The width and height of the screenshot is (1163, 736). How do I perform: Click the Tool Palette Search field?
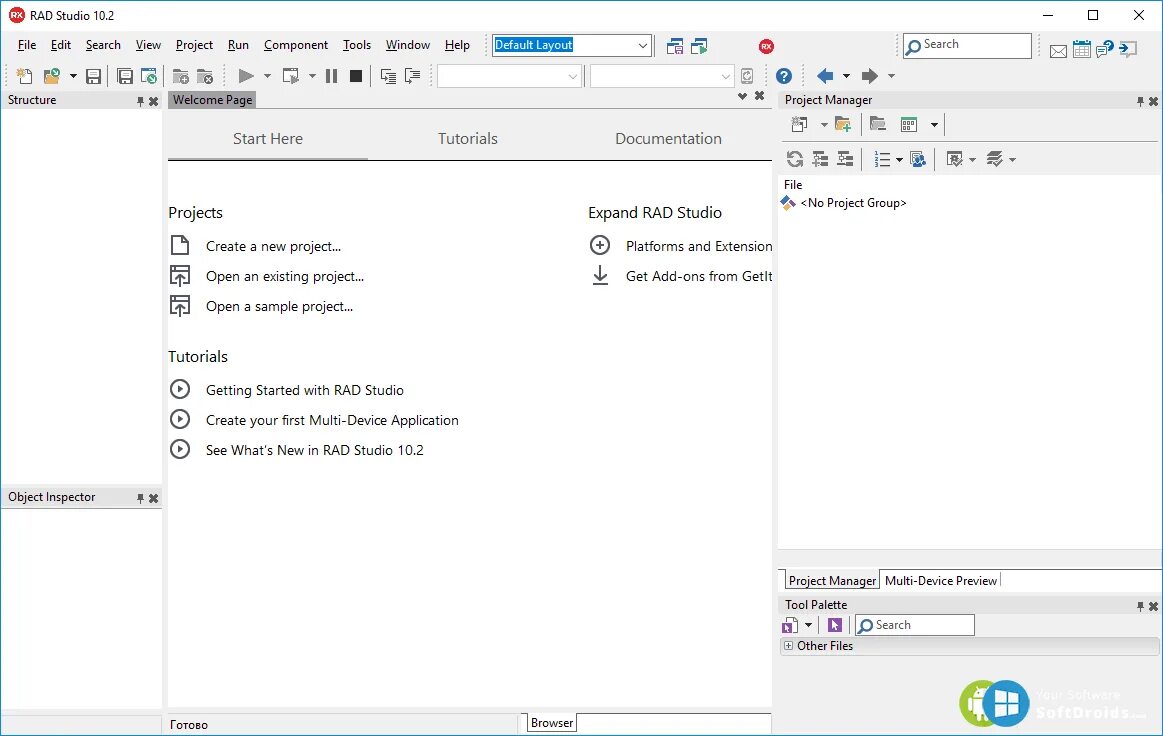(x=915, y=625)
